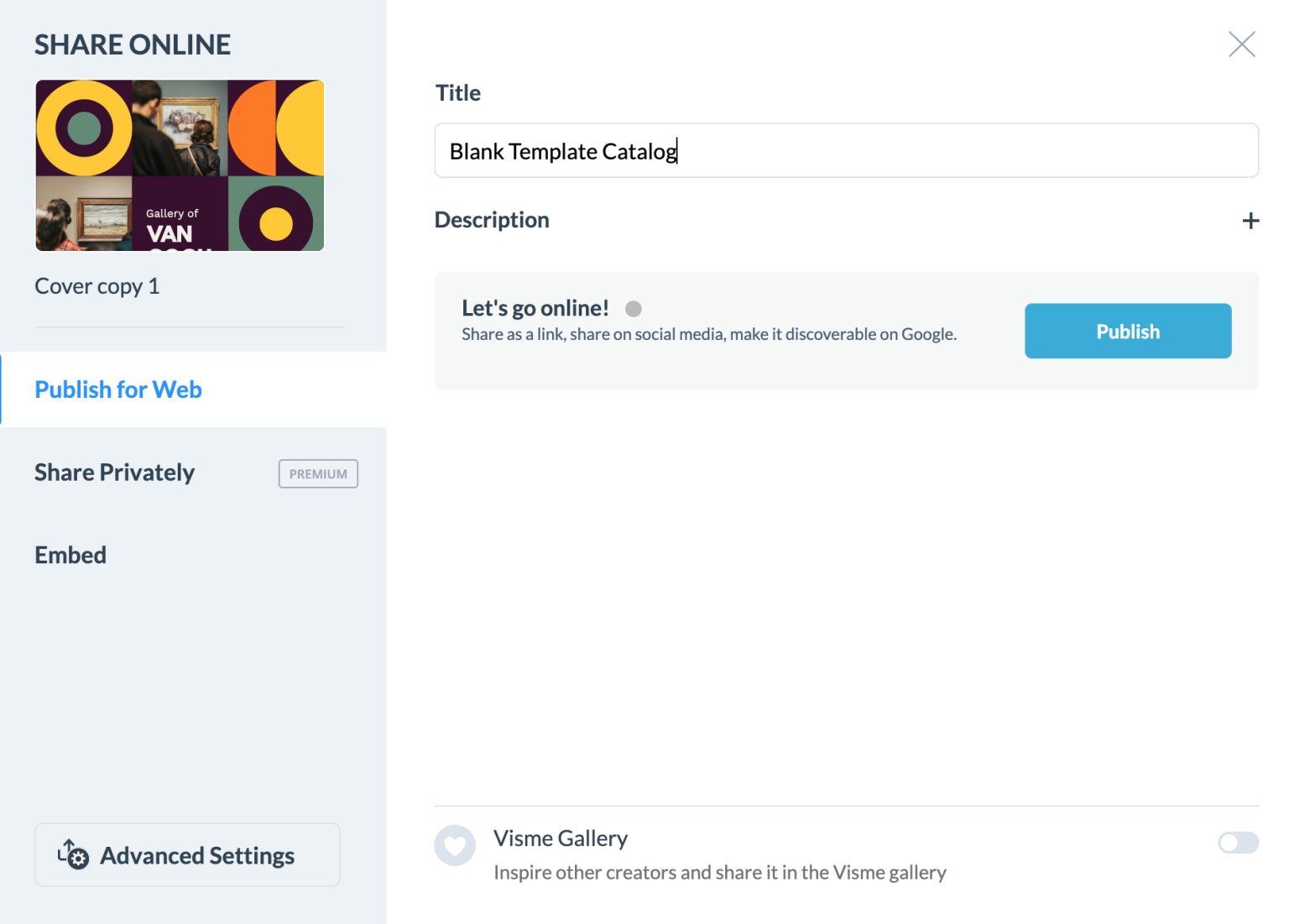The height and width of the screenshot is (924, 1289).
Task: Click the PREMIUM badge beside Share Privately
Action: pos(318,473)
